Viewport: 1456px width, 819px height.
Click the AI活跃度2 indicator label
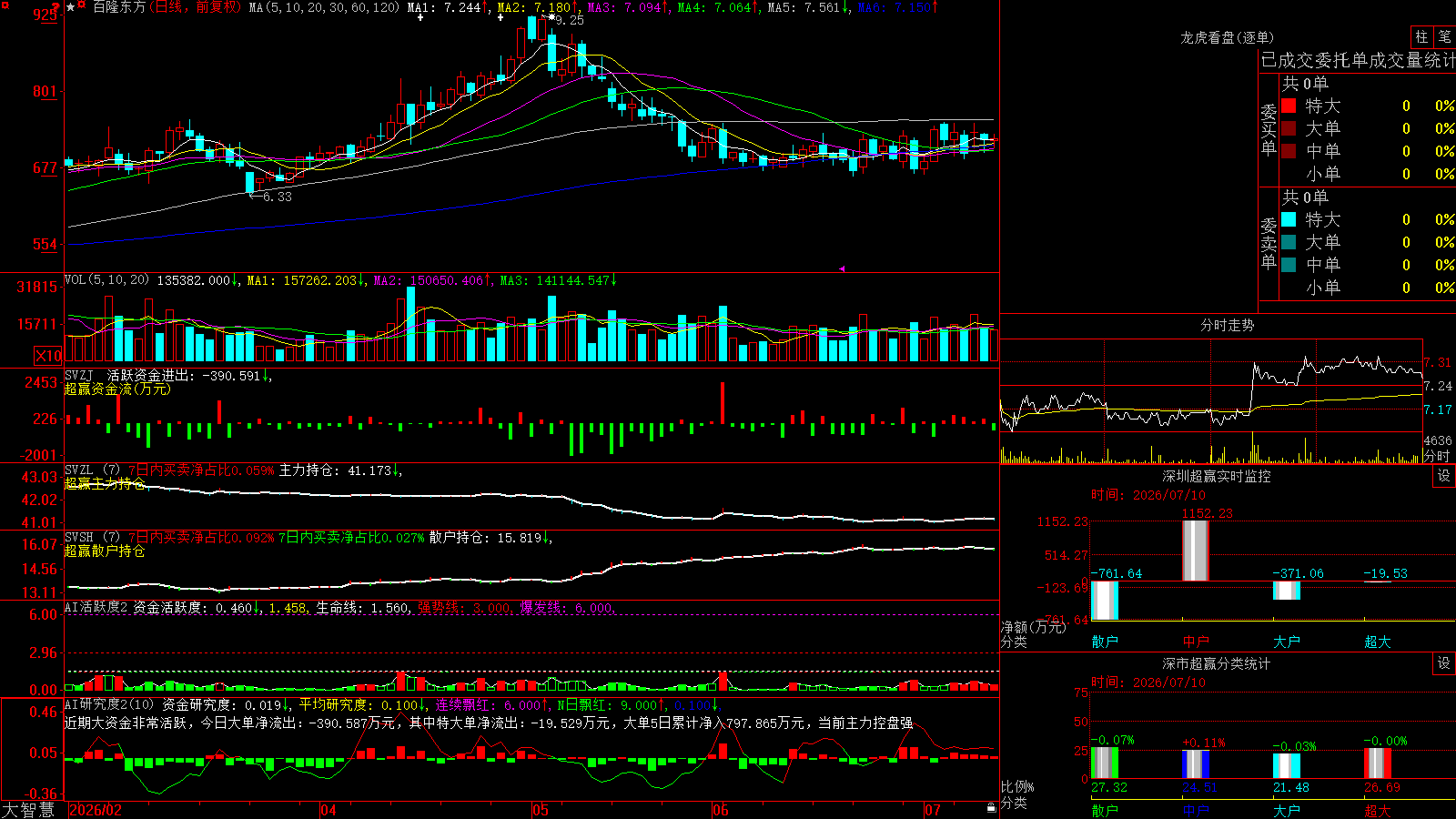(x=96, y=607)
